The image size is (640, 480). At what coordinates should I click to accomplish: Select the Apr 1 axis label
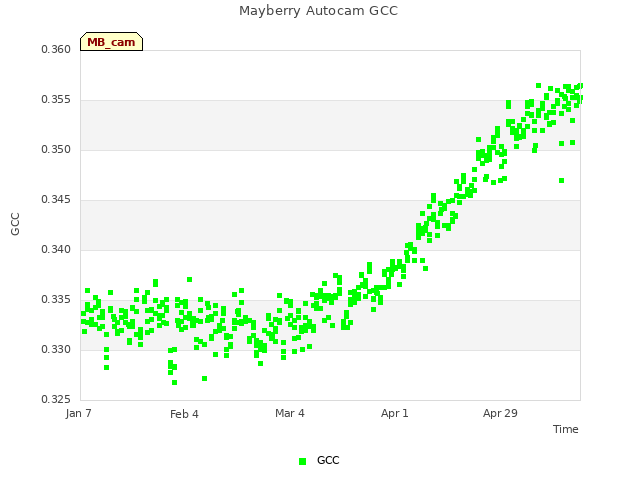pos(395,413)
